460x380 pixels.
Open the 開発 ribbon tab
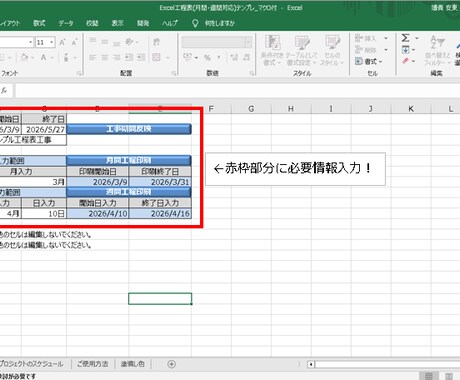[x=143, y=23]
